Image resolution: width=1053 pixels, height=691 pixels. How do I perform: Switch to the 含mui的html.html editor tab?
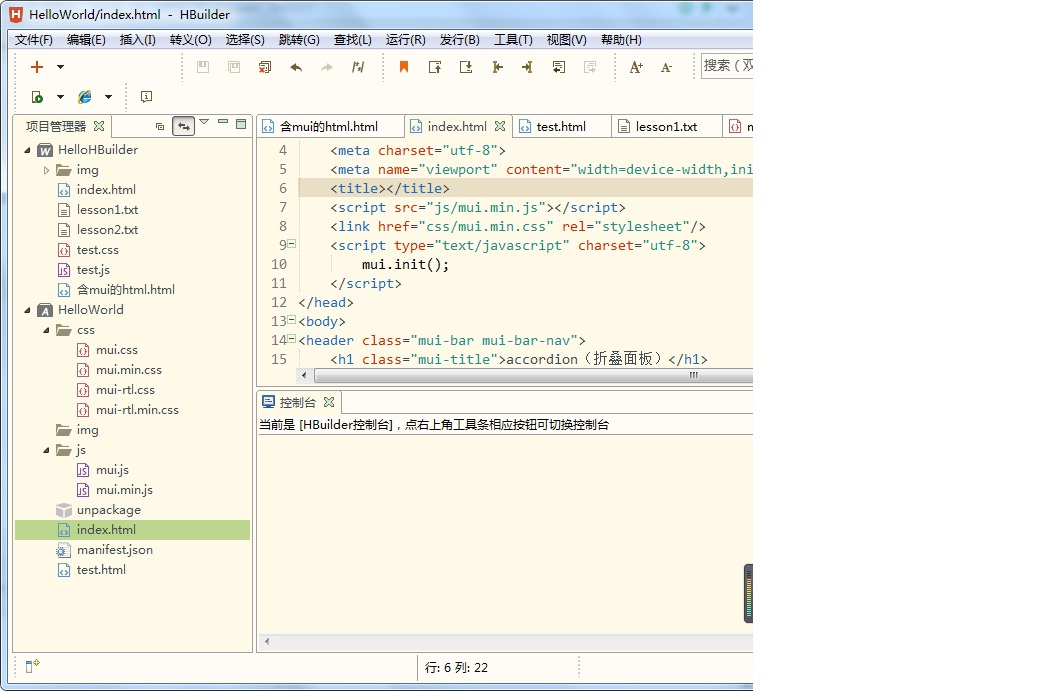pos(329,126)
